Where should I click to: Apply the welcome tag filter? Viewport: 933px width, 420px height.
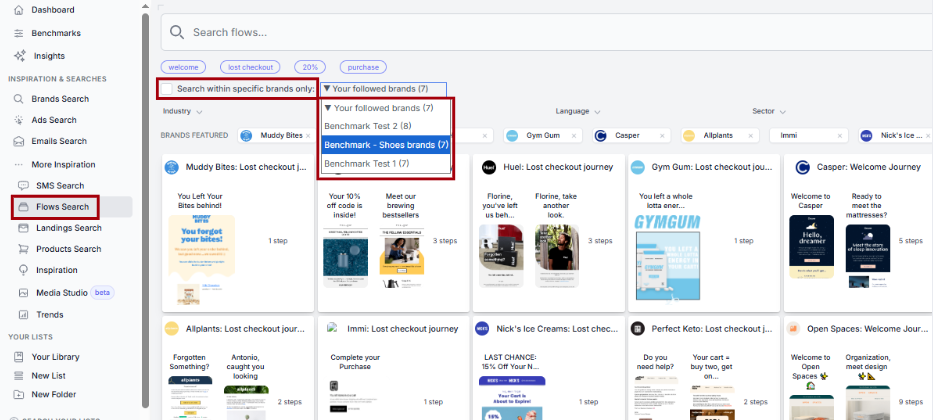pos(183,67)
